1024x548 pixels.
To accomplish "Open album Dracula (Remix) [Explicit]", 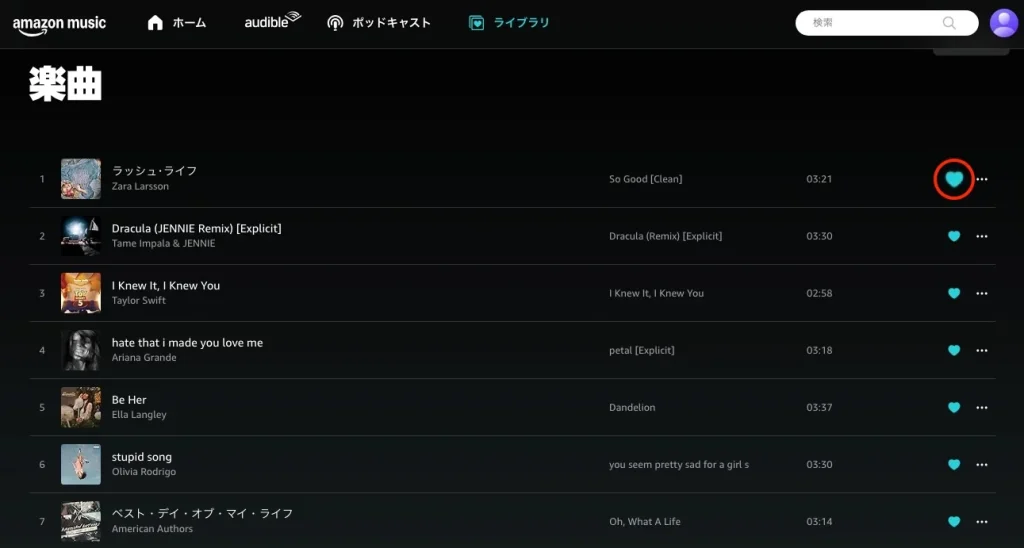I will click(x=665, y=236).
